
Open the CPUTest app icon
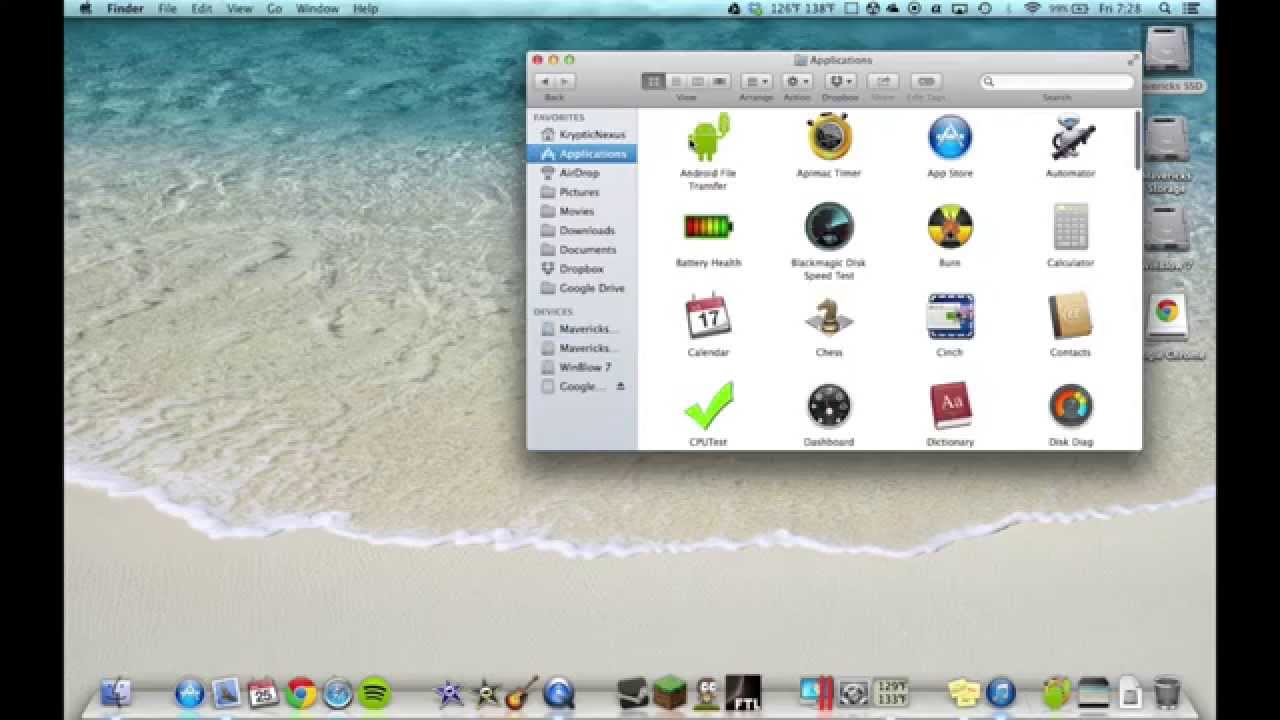coord(708,406)
